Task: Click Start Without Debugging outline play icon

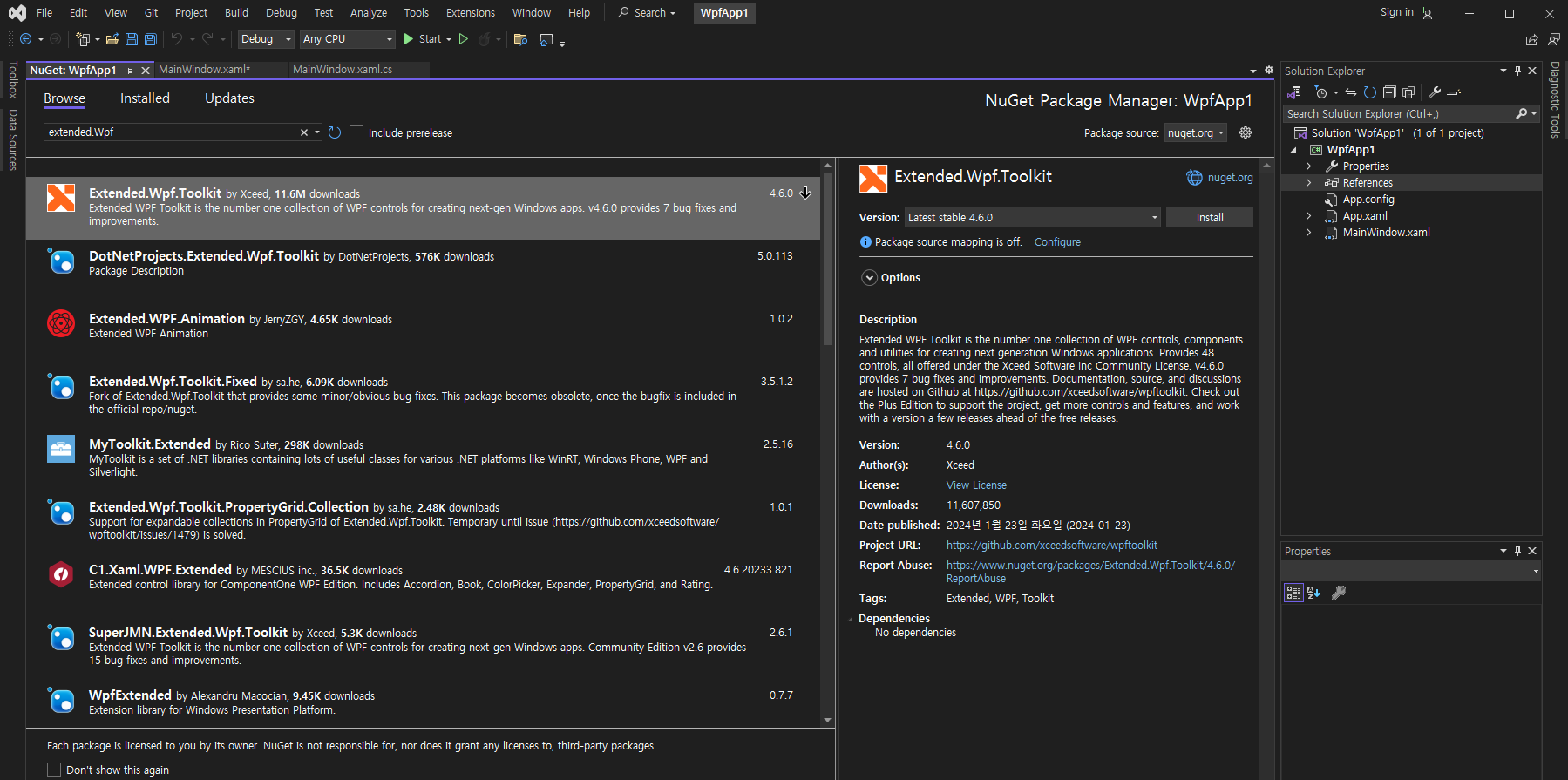Action: click(464, 39)
